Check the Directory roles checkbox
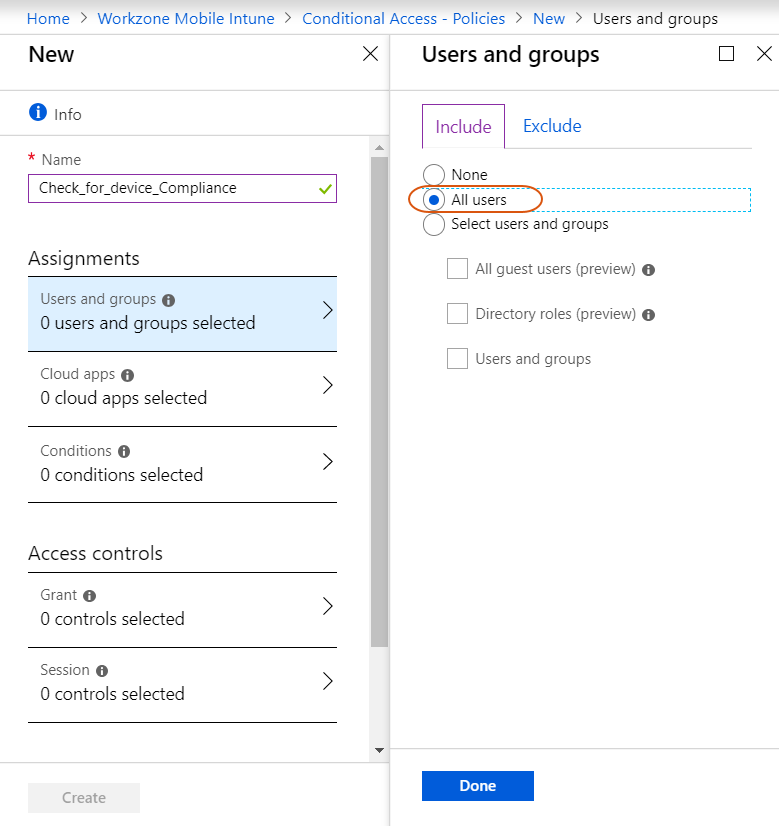Image resolution: width=779 pixels, height=826 pixels. point(457,313)
